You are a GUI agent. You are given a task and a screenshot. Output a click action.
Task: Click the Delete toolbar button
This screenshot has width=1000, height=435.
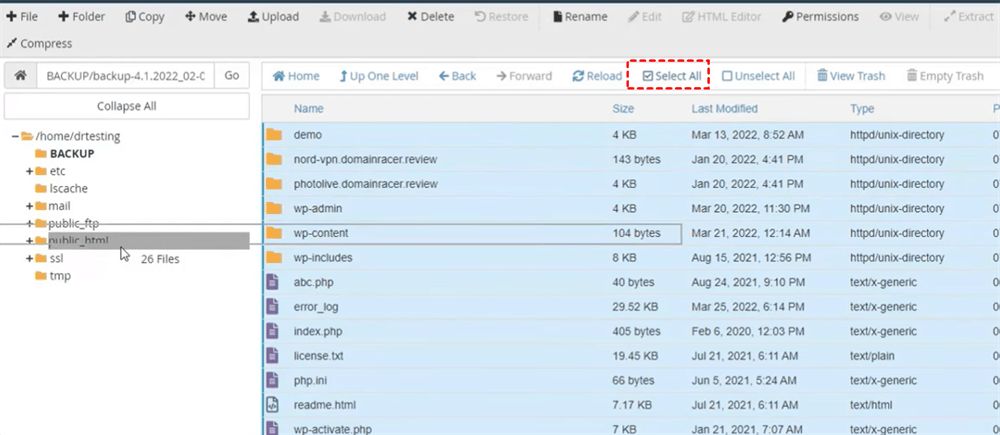pos(430,17)
